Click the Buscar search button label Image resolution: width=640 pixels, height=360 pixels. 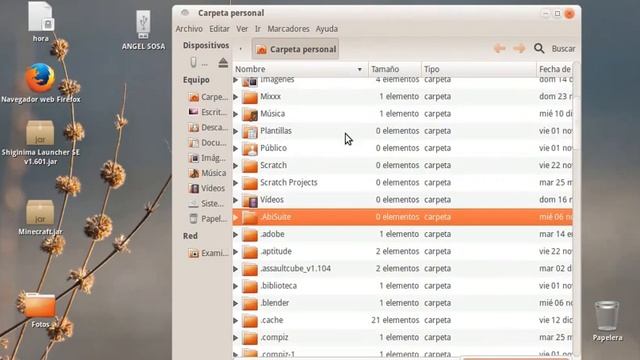pyautogui.click(x=563, y=49)
